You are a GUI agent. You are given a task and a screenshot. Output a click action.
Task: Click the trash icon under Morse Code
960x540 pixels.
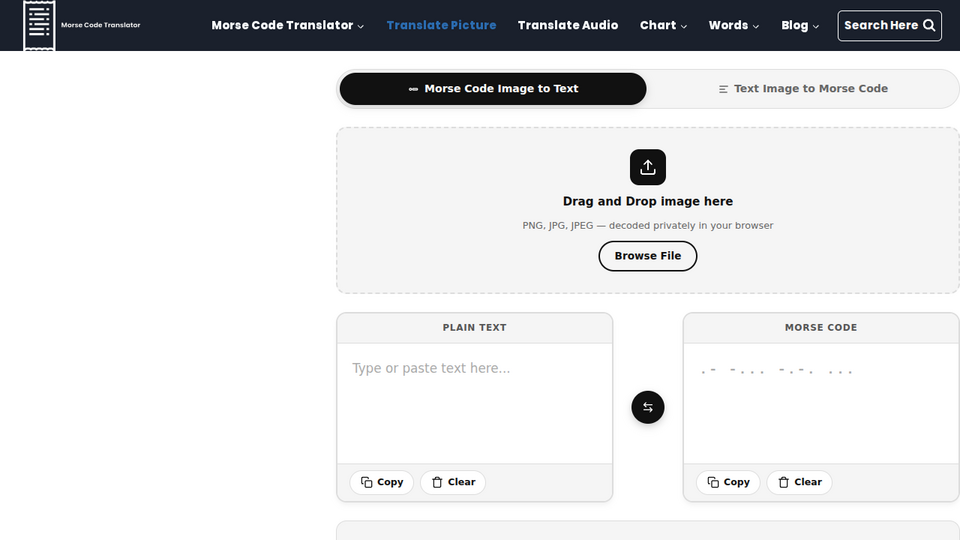point(784,482)
